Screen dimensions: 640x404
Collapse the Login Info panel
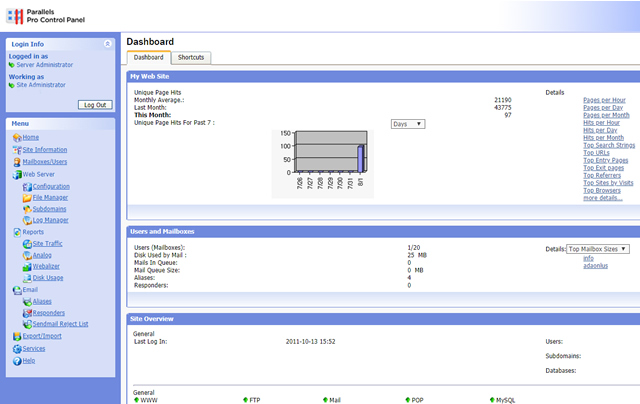(108, 45)
